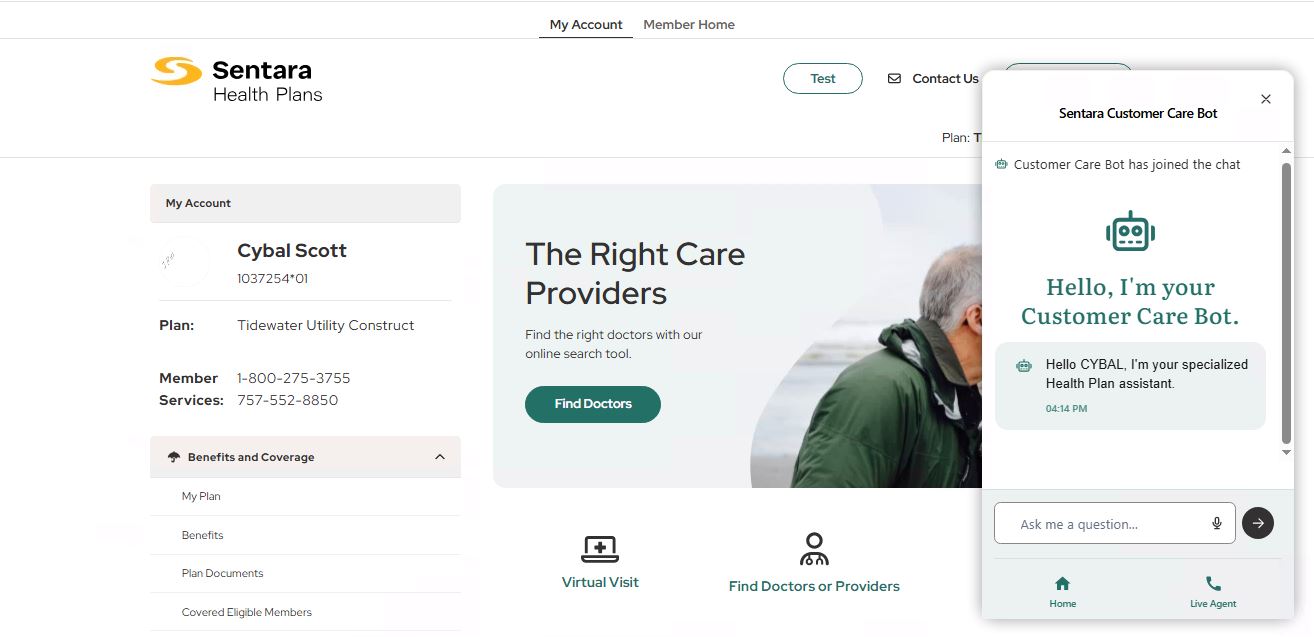Click the Virtual Visit laptop icon

[600, 549]
